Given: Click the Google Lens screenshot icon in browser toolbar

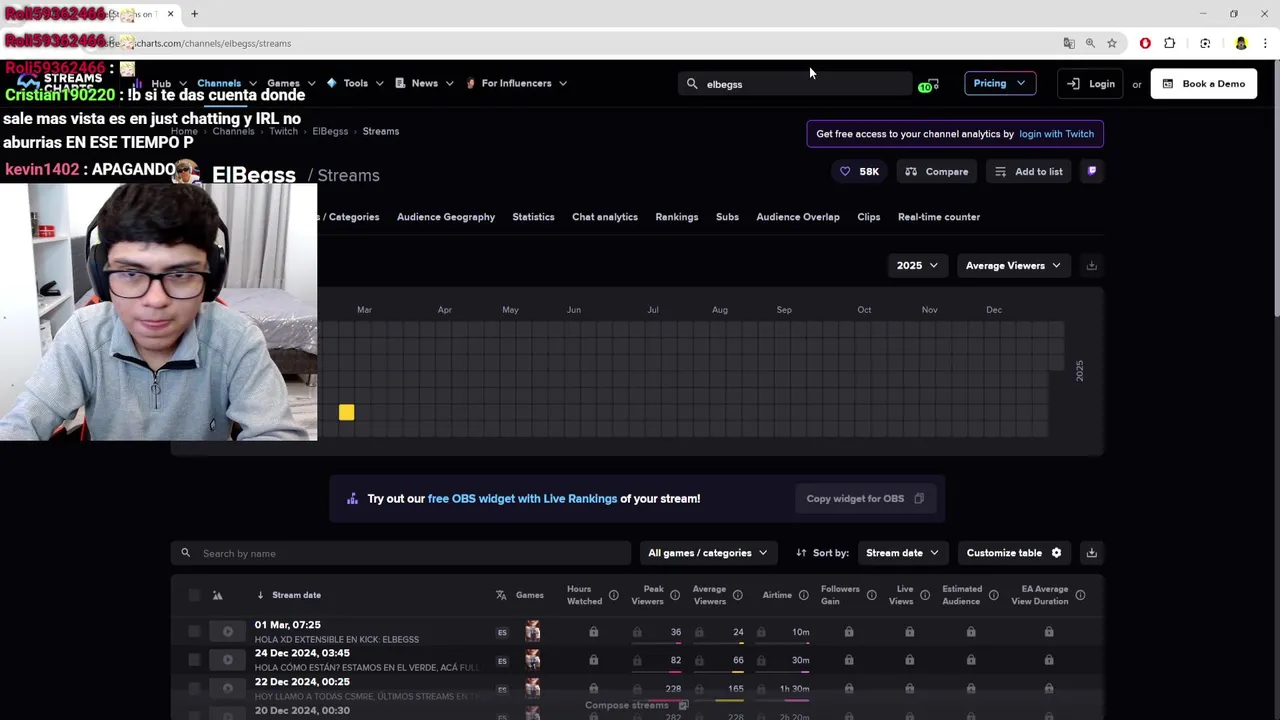Looking at the screenshot, I should click(1205, 43).
